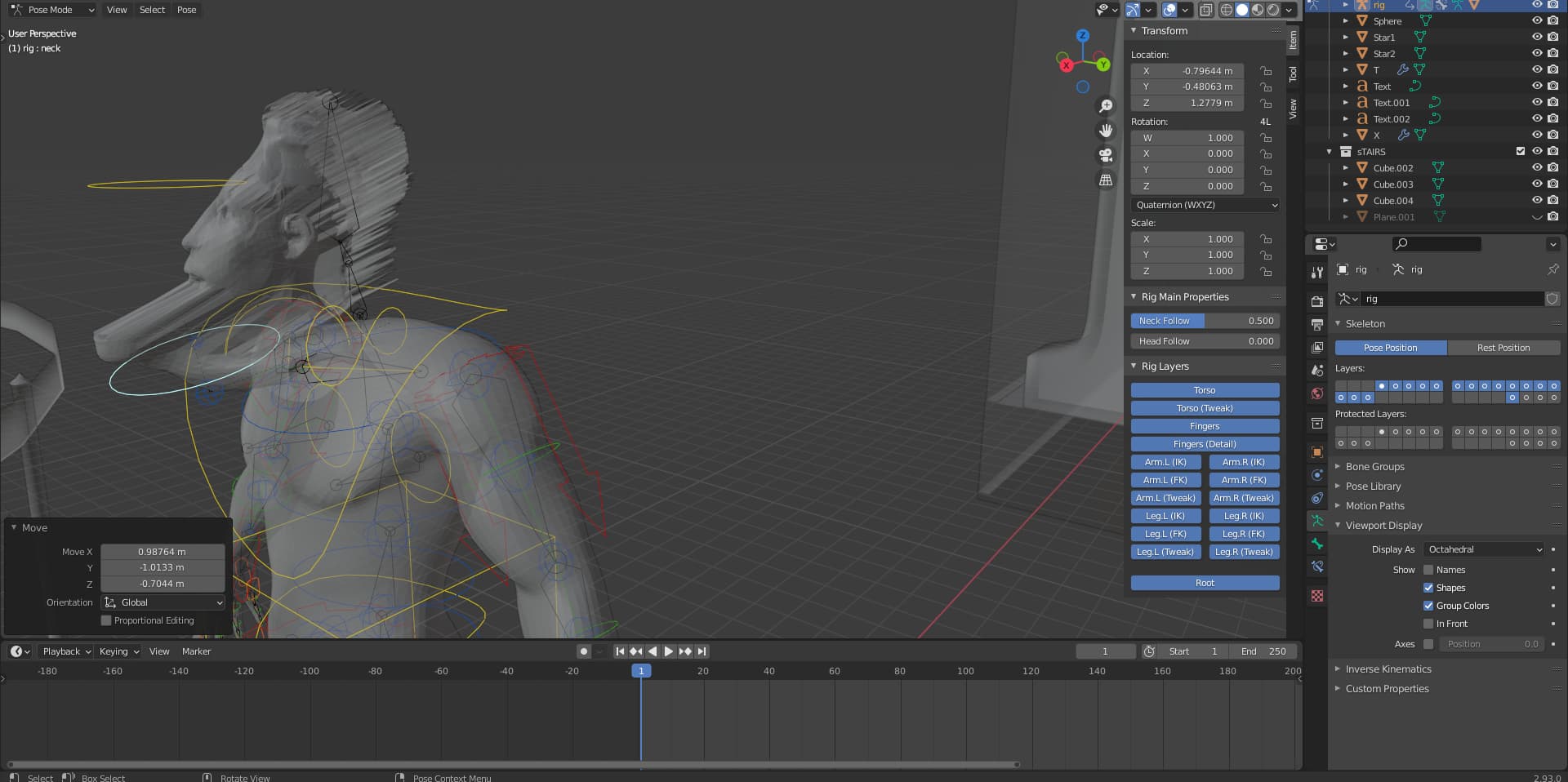The height and width of the screenshot is (782, 1568).
Task: Toggle the Fingers (Detail) rig layer
Action: (x=1205, y=444)
